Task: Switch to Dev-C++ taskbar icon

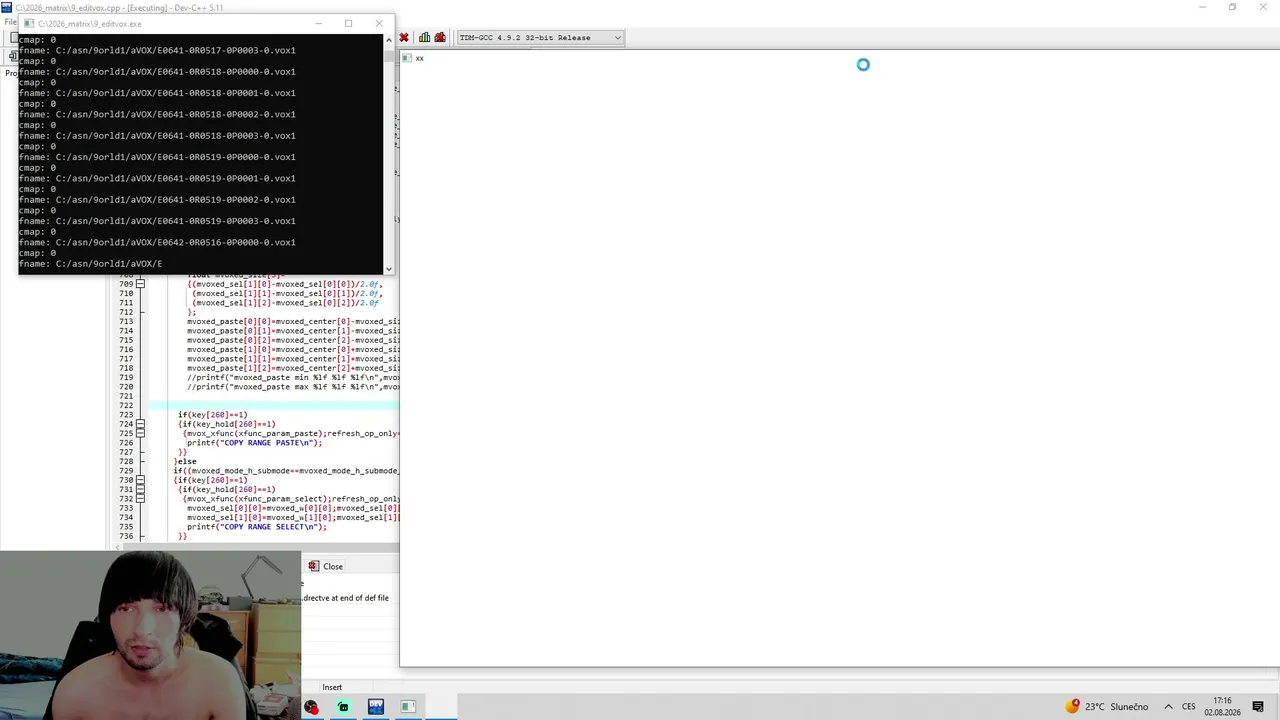Action: pos(376,707)
